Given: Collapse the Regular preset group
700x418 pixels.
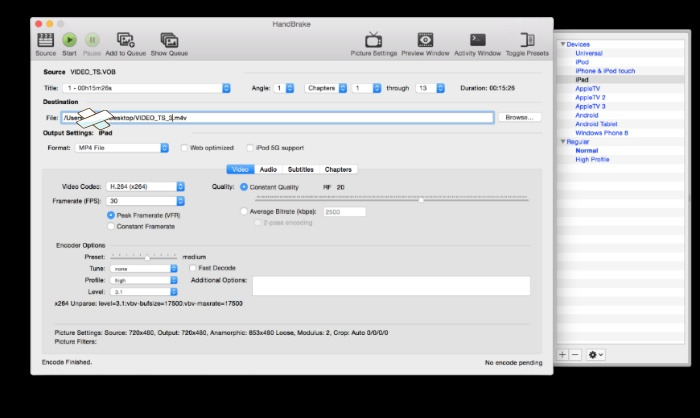Looking at the screenshot, I should (x=563, y=142).
